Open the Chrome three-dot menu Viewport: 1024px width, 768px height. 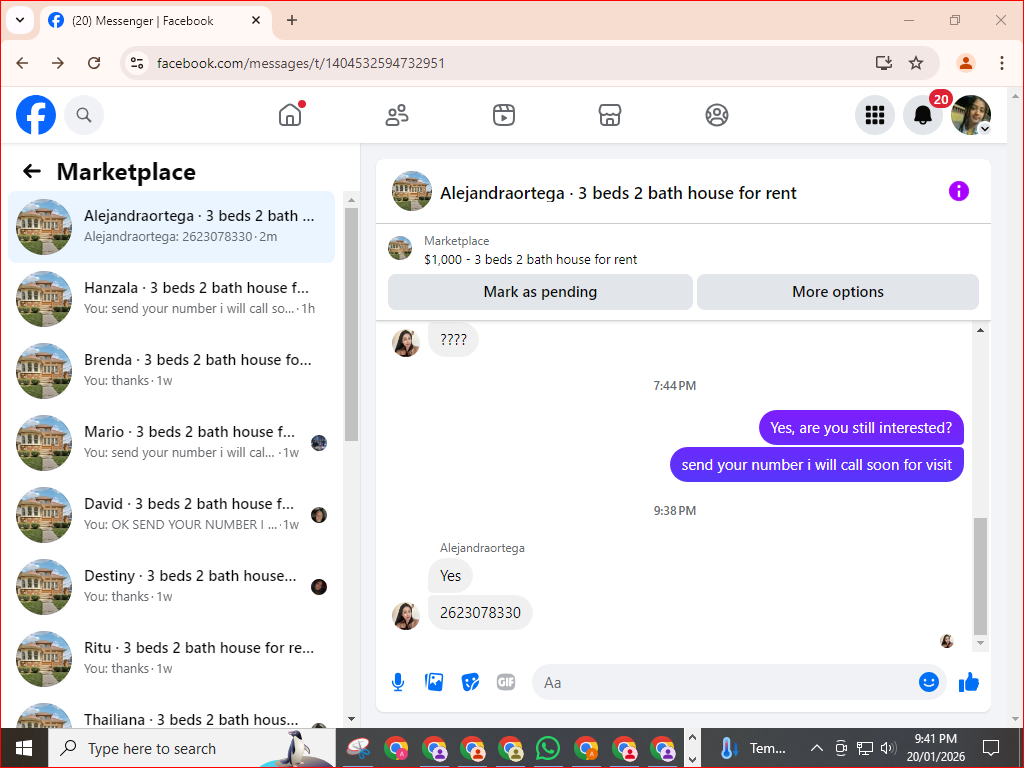(x=1002, y=63)
